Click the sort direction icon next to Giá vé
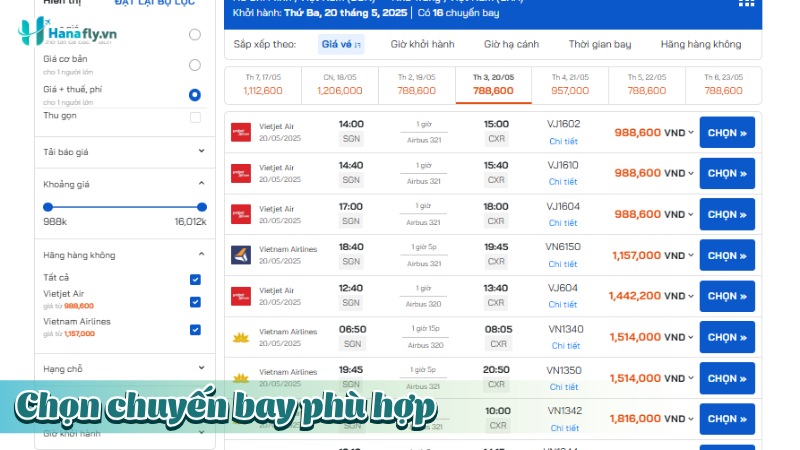 pyautogui.click(x=358, y=45)
